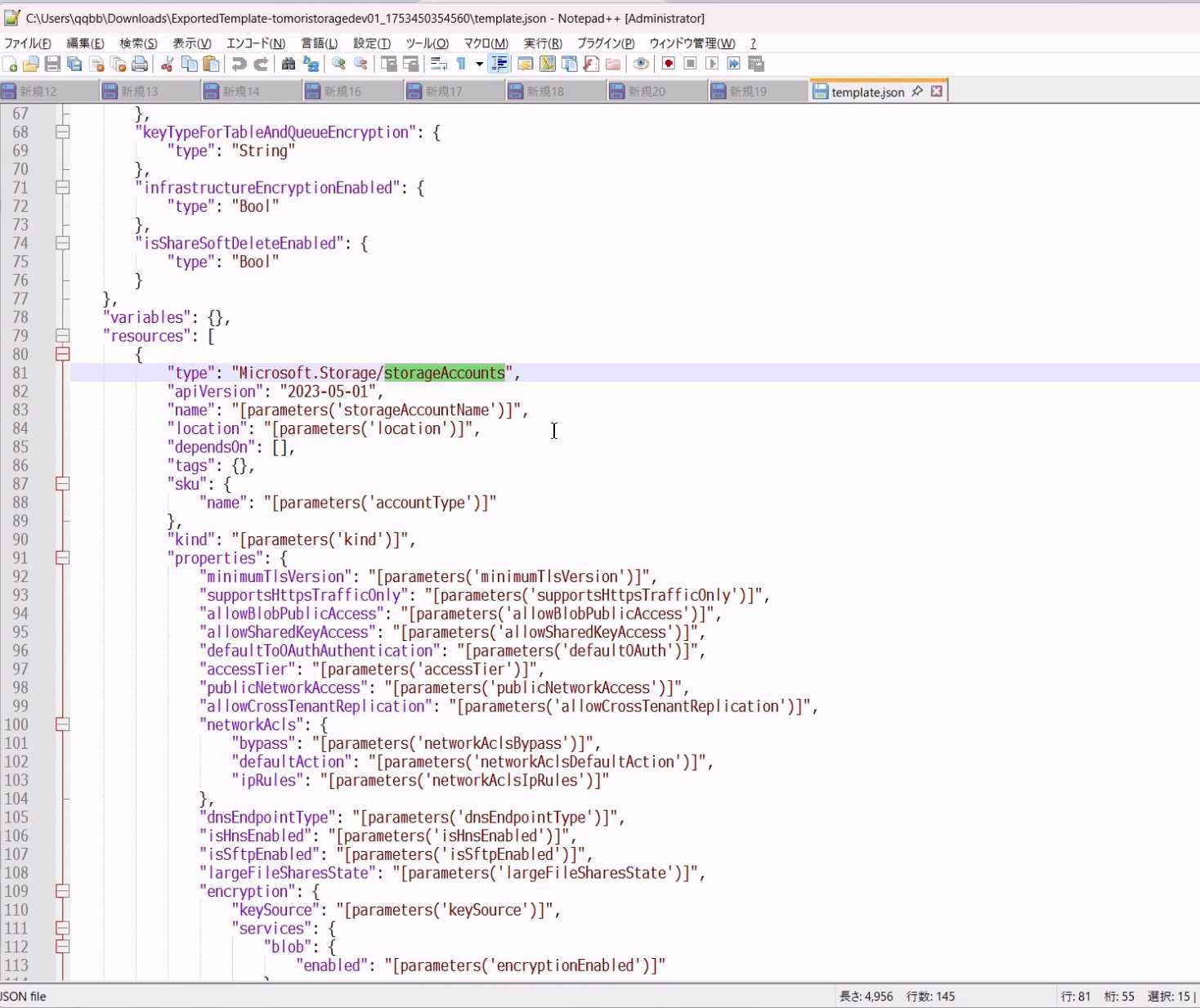Screen dimensions: 1200x1008
Task: Click line number 95 in the margin
Action: [x=20, y=632]
